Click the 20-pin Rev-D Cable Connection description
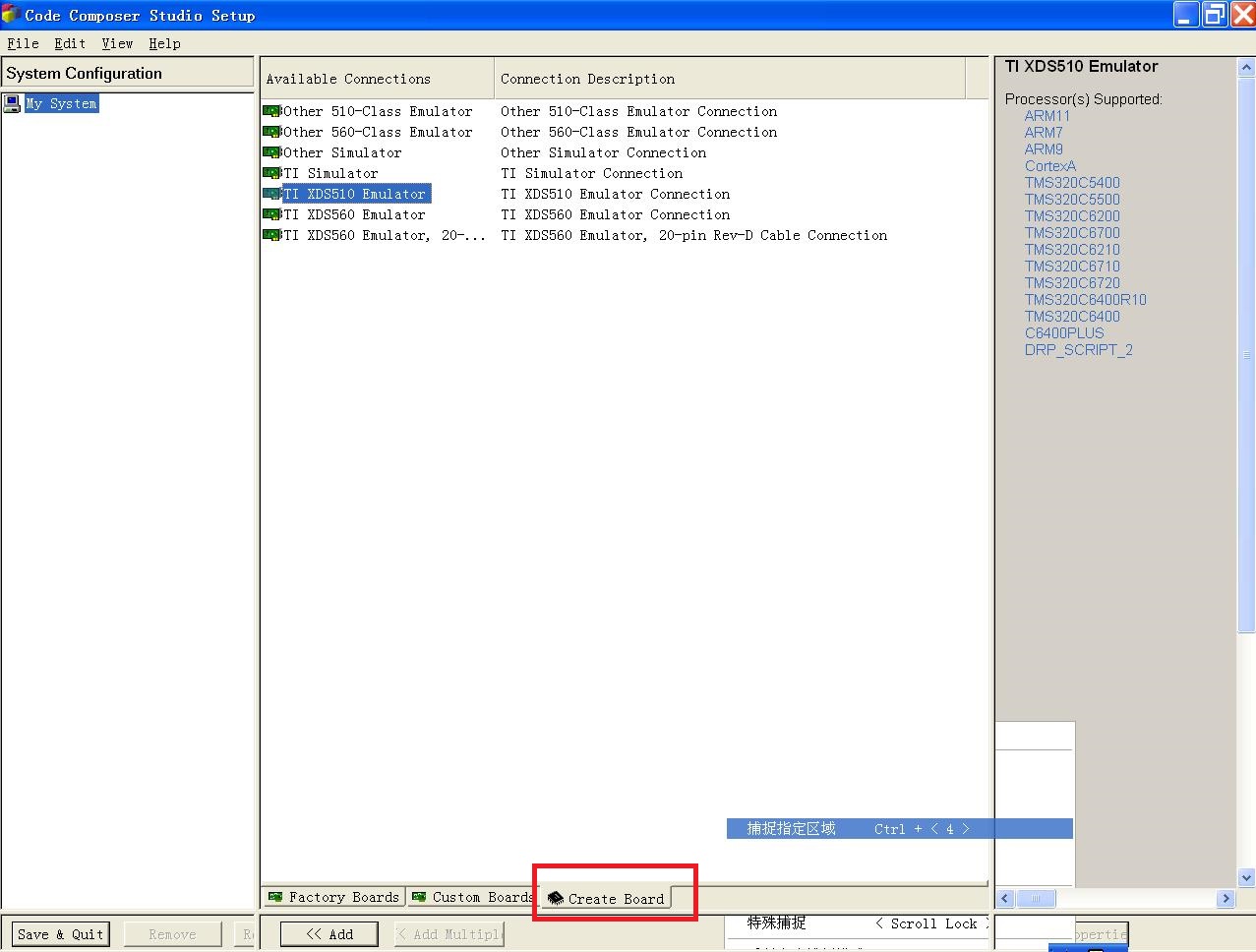The image size is (1256, 952). pos(693,235)
